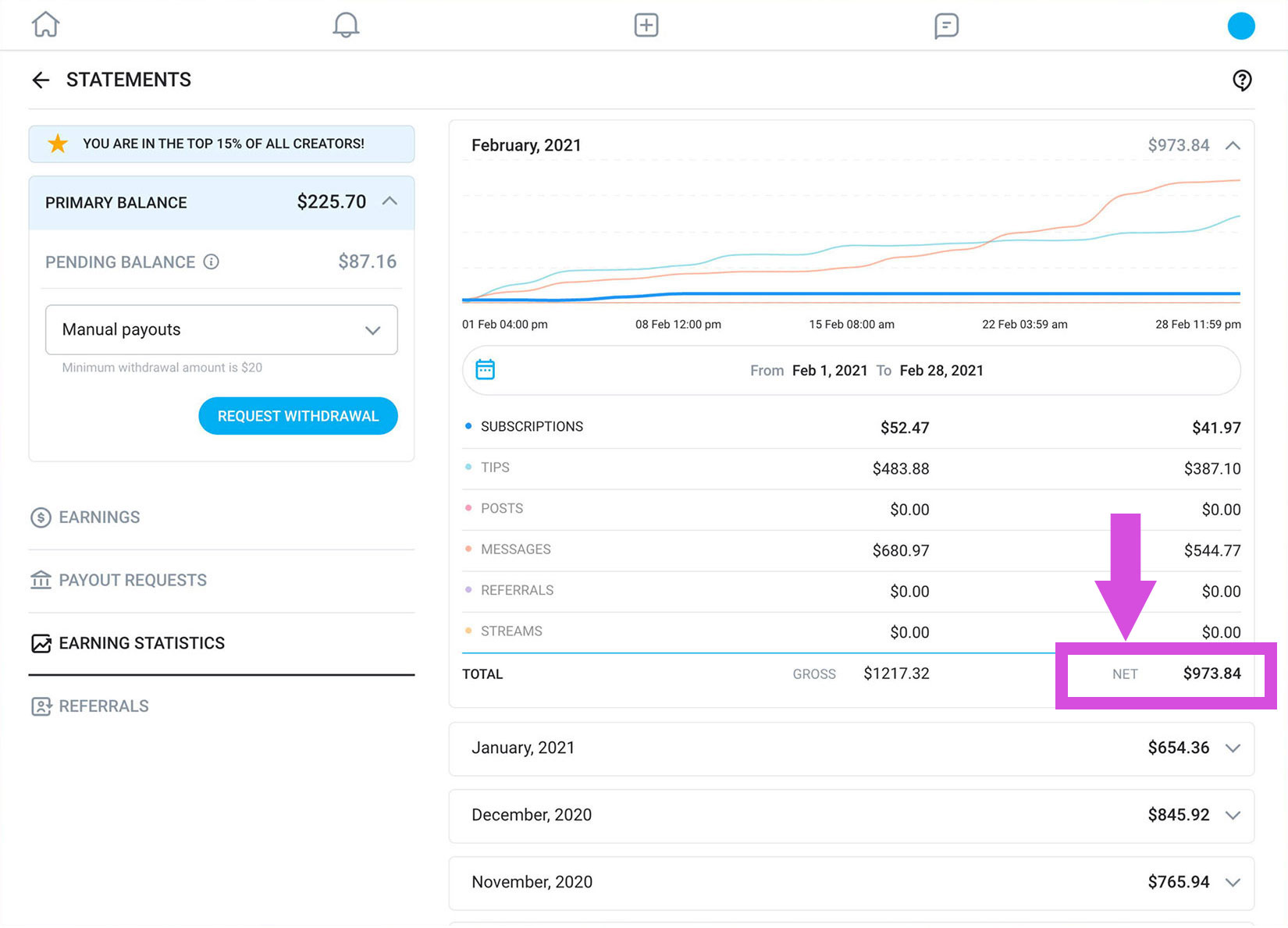The width and height of the screenshot is (1288, 928).
Task: Open the Manual payouts dropdown
Action: click(222, 330)
